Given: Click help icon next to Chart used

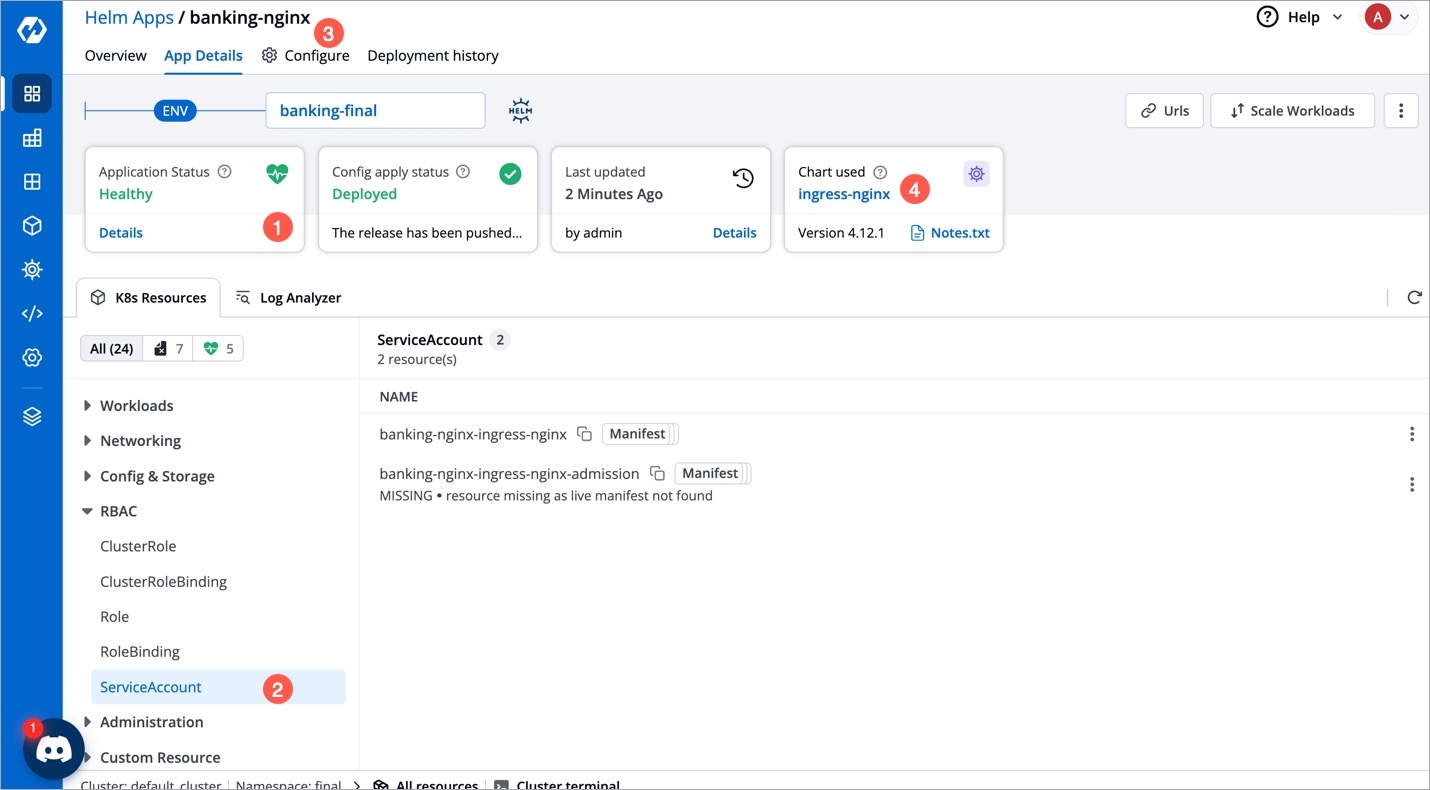Looking at the screenshot, I should [880, 172].
